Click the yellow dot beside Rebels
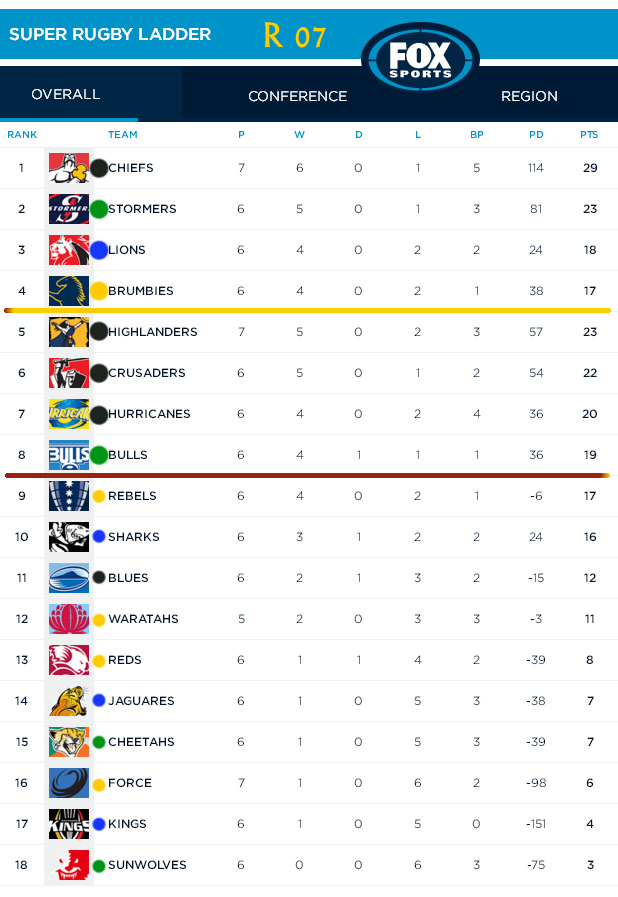 (99, 496)
